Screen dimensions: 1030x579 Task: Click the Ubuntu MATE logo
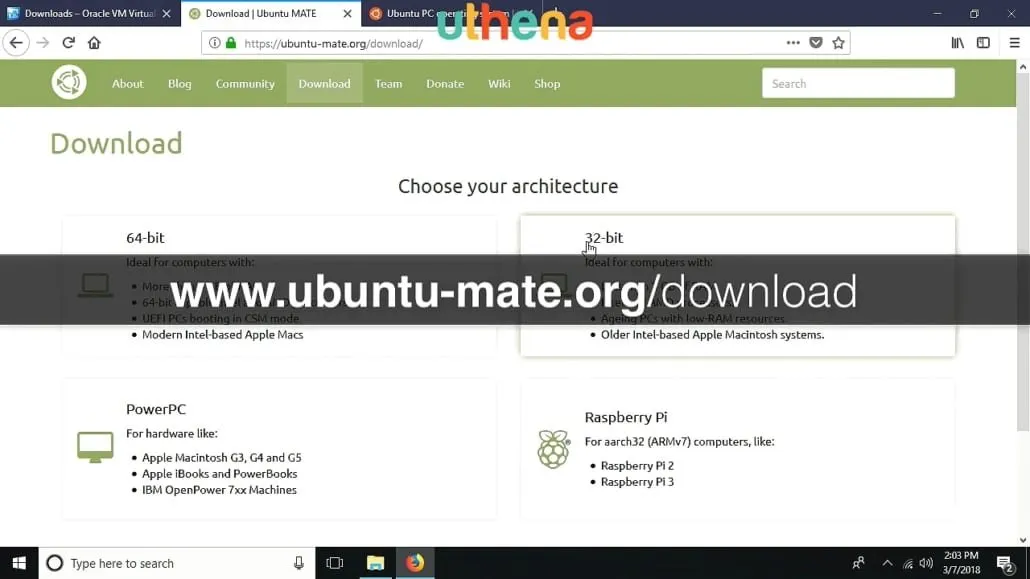(69, 83)
